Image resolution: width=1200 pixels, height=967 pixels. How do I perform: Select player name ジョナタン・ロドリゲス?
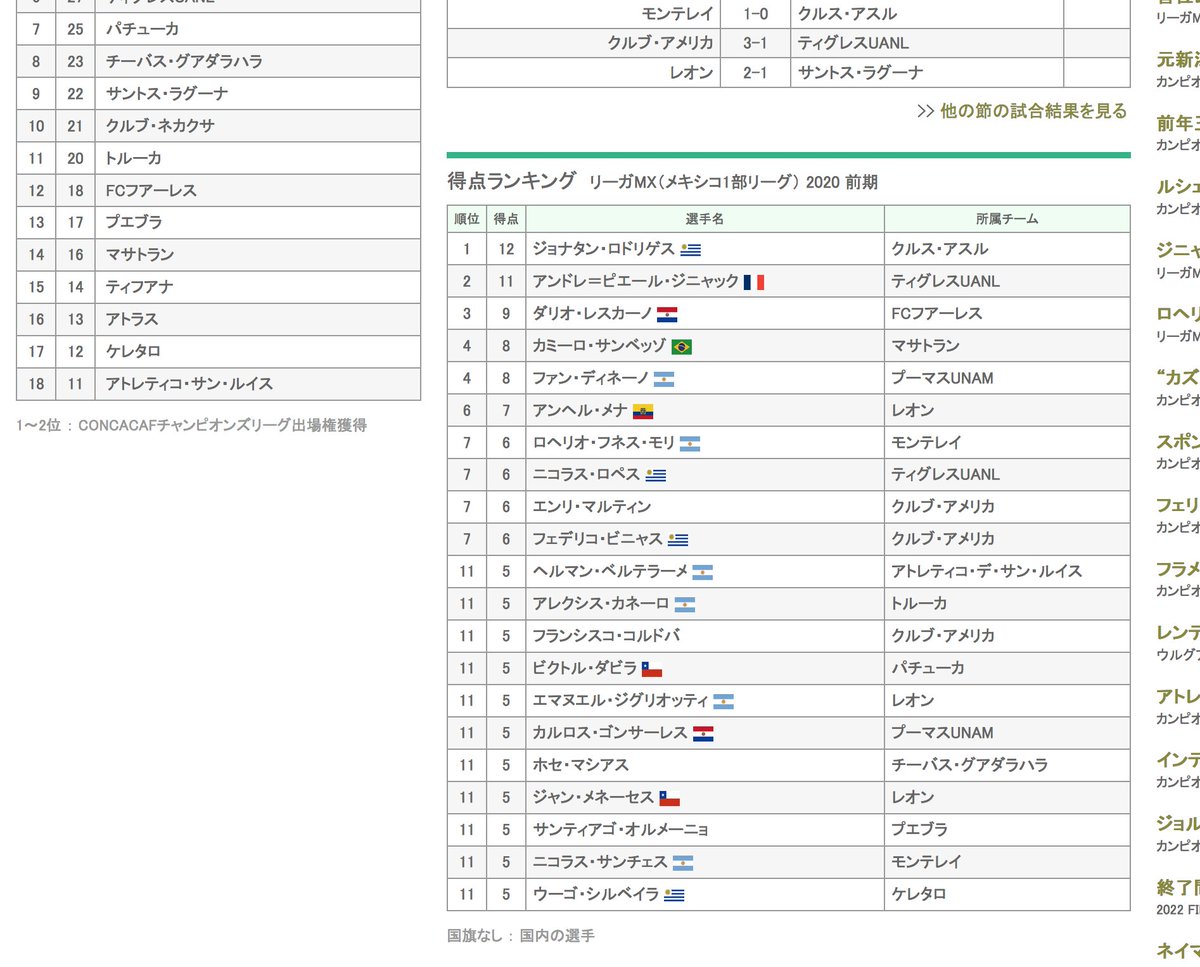click(x=604, y=249)
